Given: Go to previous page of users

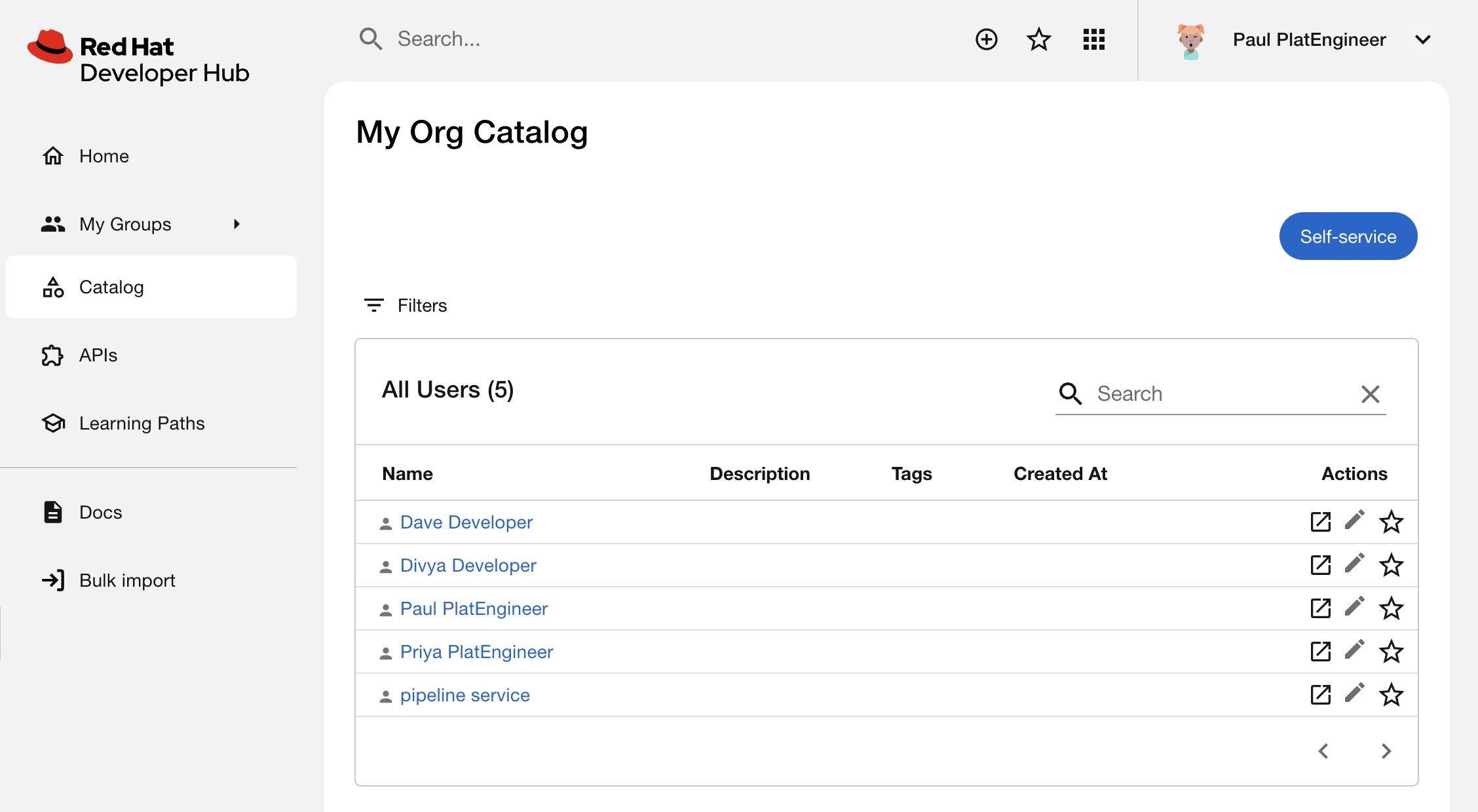Looking at the screenshot, I should point(1323,751).
